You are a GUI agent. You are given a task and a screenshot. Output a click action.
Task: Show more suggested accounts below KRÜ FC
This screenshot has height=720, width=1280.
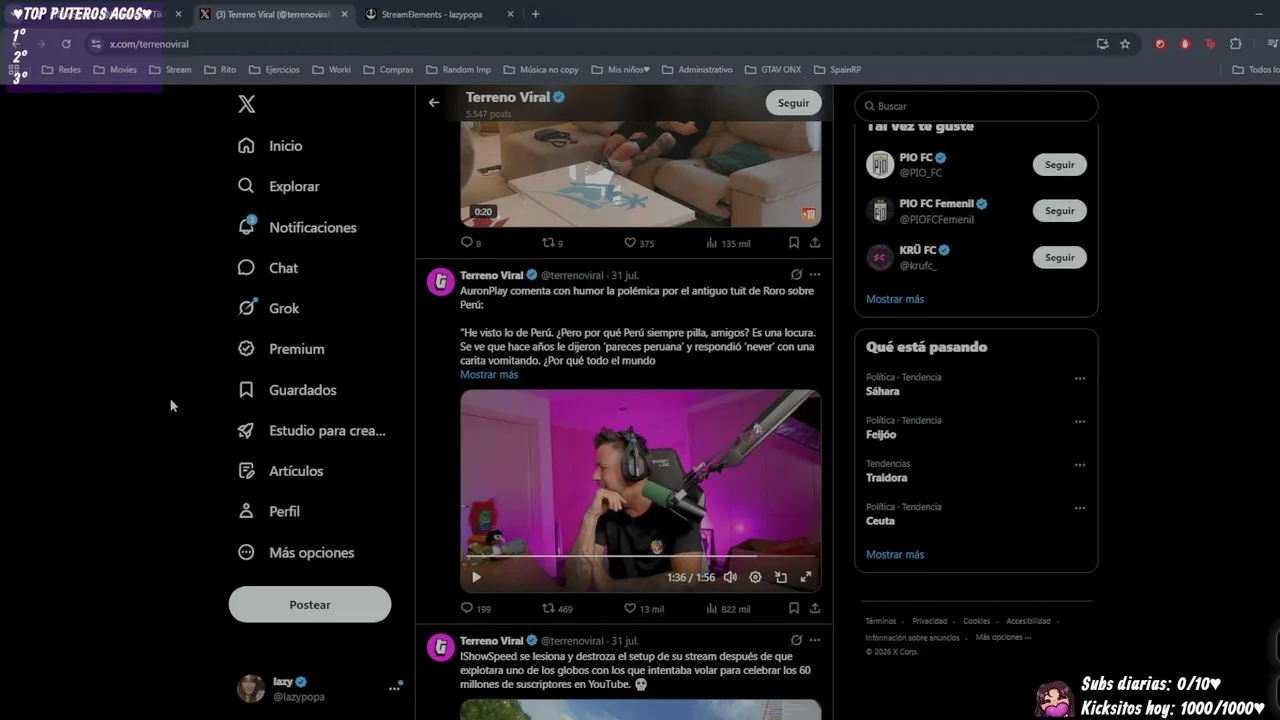coord(895,299)
